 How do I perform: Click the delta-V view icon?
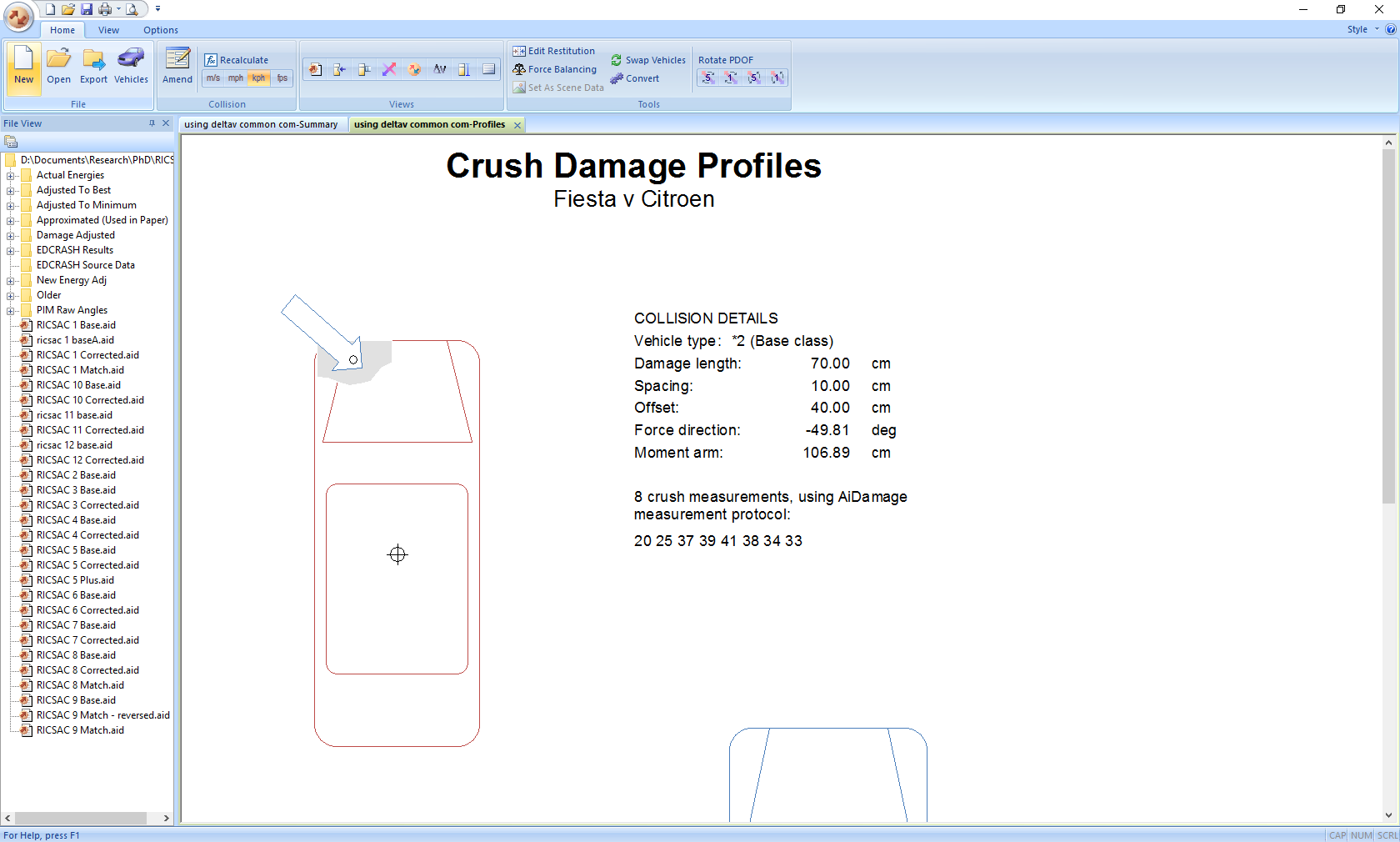(439, 69)
